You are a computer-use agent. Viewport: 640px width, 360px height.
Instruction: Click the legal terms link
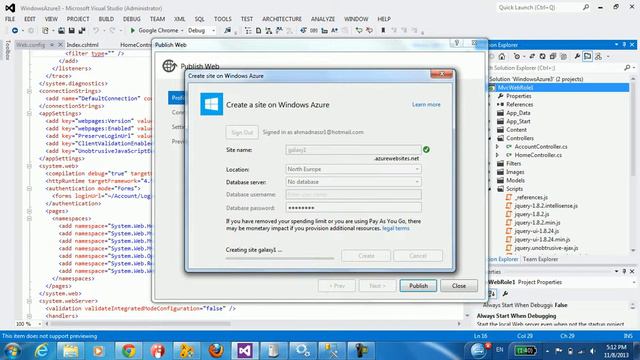[x=396, y=228]
